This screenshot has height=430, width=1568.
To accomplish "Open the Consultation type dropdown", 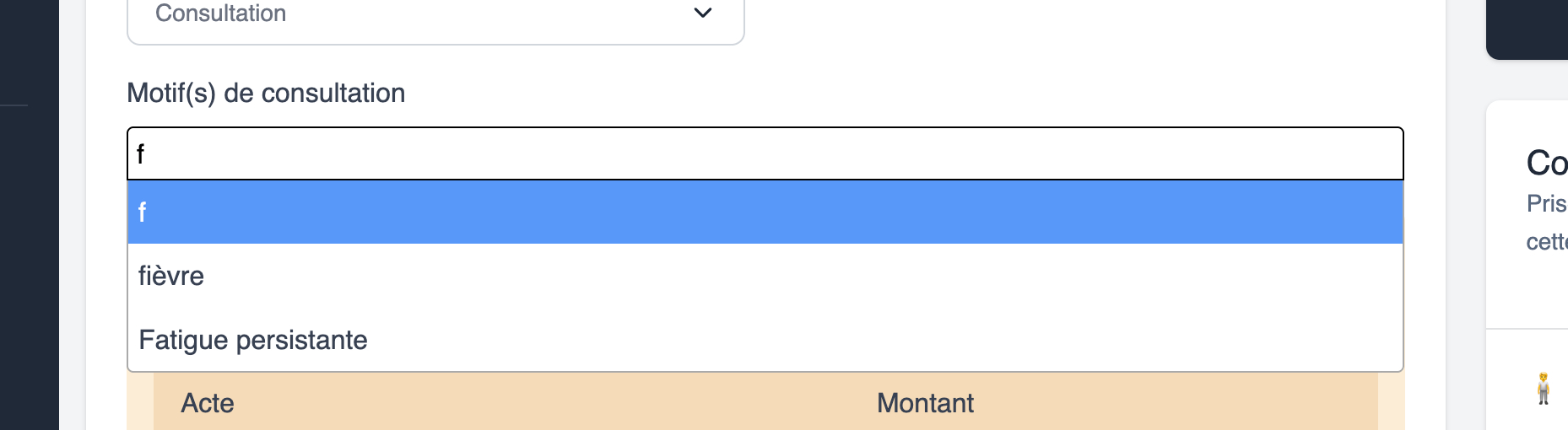I will click(x=435, y=17).
